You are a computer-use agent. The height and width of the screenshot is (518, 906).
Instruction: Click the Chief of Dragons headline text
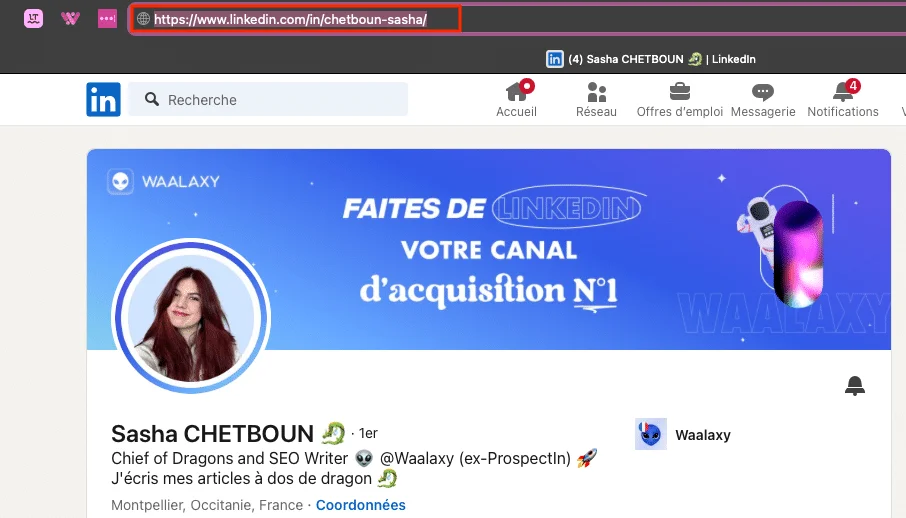click(354, 458)
